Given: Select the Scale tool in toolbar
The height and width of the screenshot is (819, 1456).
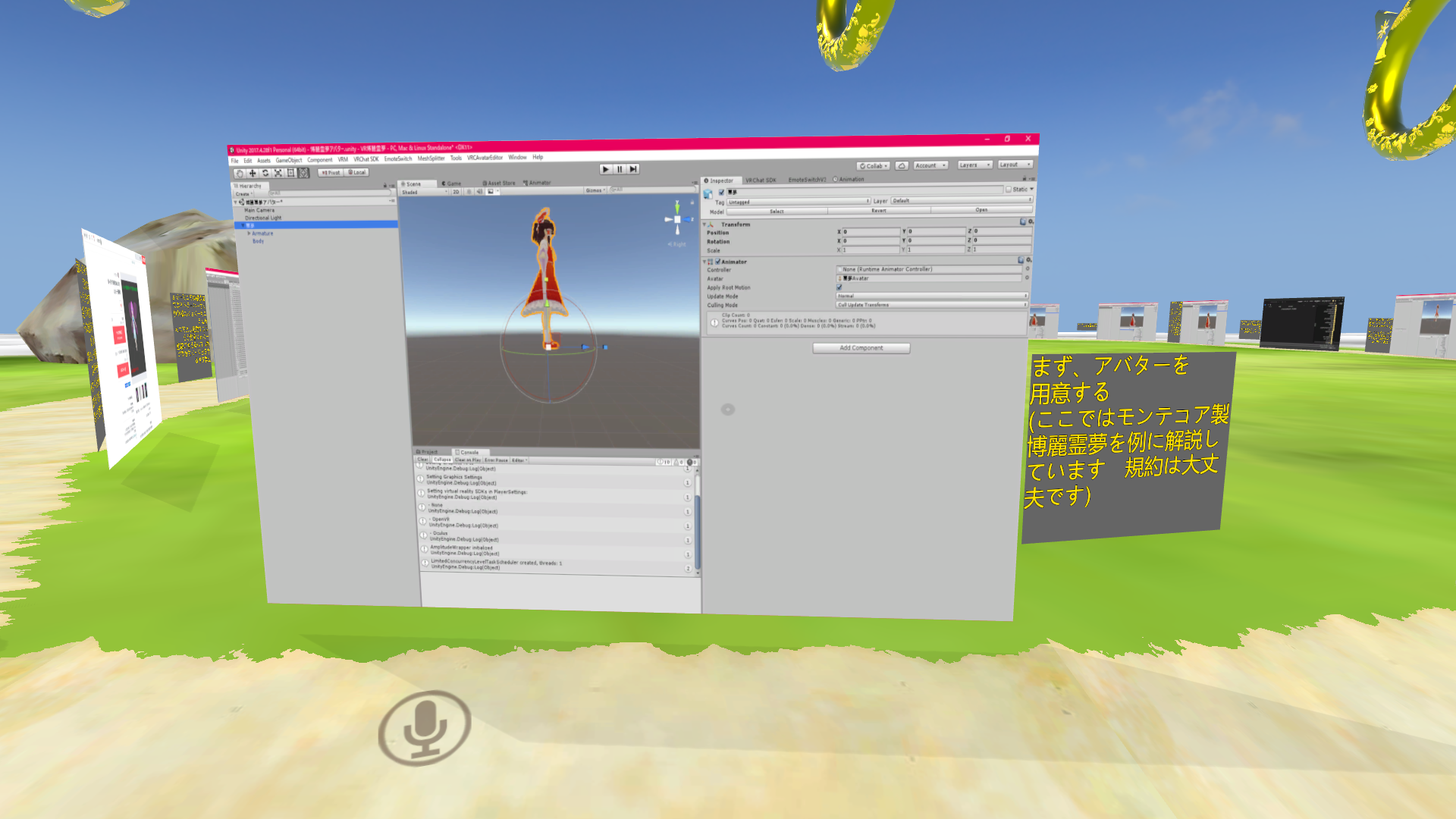Looking at the screenshot, I should click(x=278, y=173).
